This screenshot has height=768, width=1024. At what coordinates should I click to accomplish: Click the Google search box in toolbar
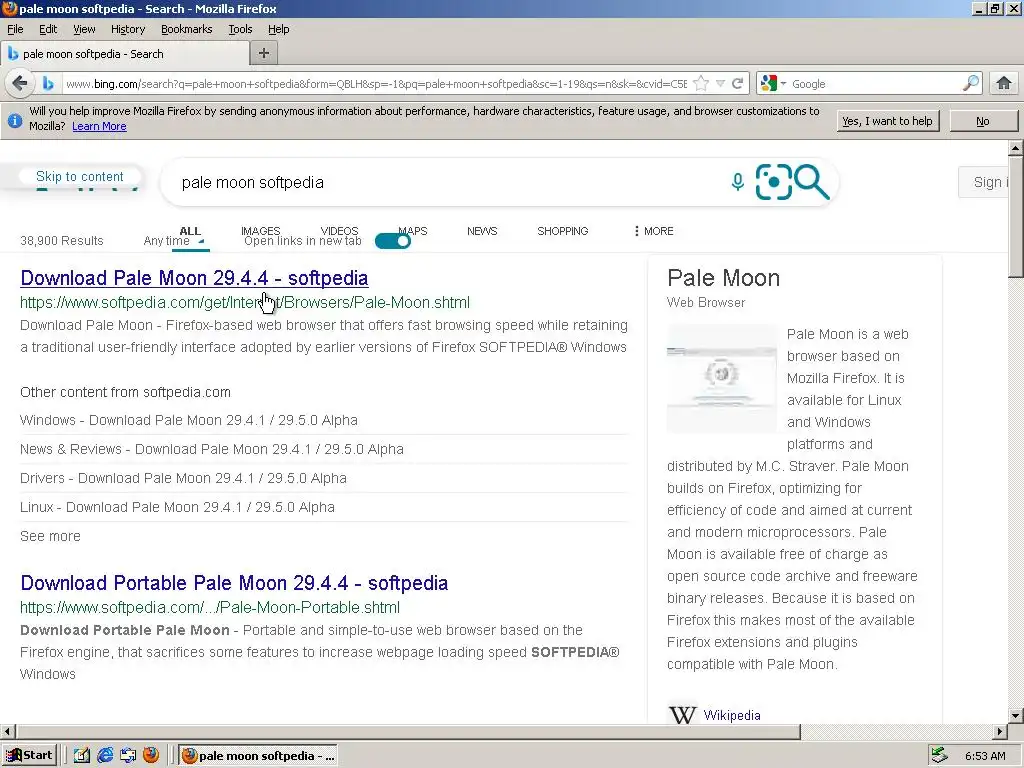click(875, 84)
